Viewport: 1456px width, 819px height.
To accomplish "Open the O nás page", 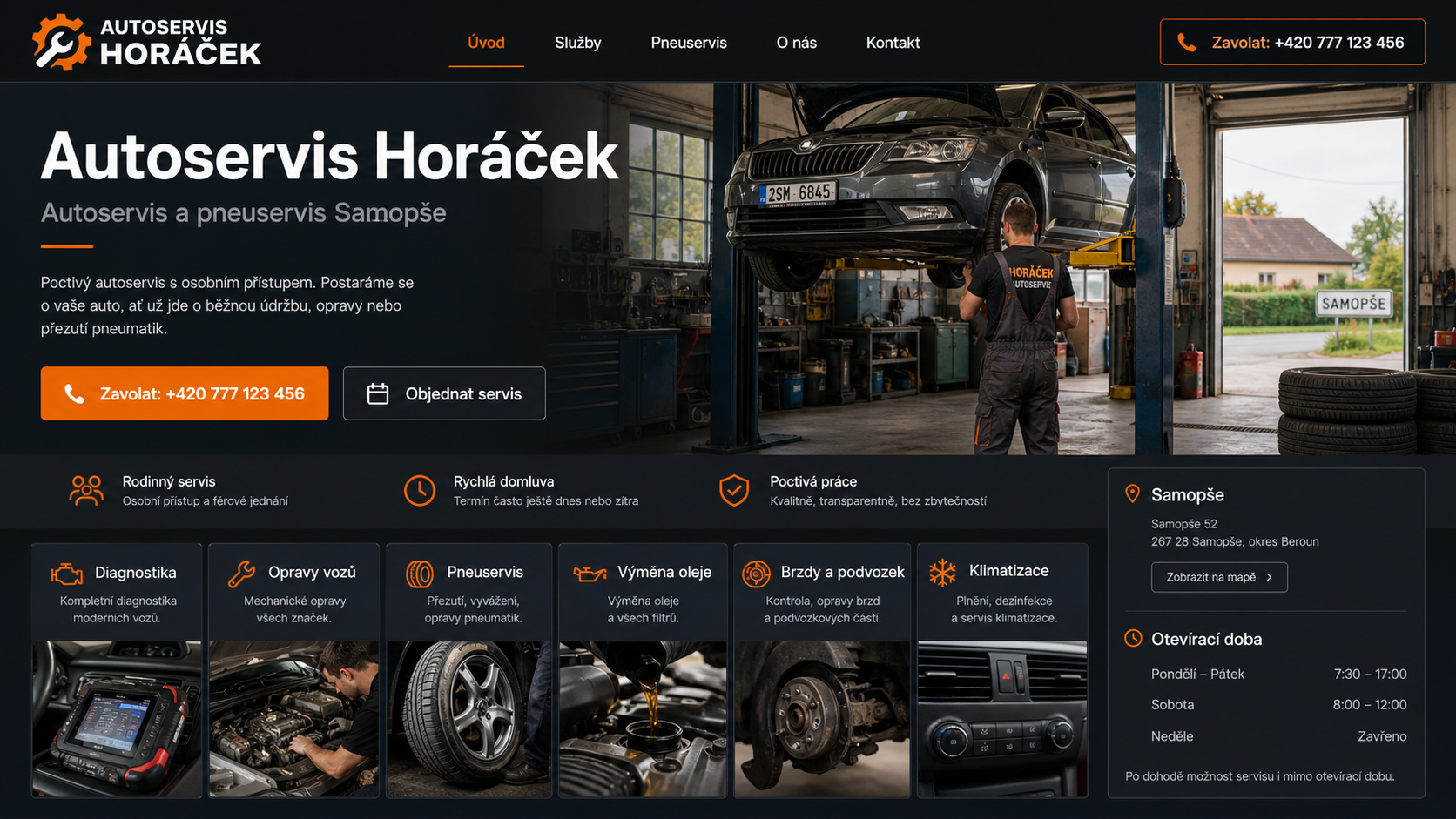I will pyautogui.click(x=797, y=43).
